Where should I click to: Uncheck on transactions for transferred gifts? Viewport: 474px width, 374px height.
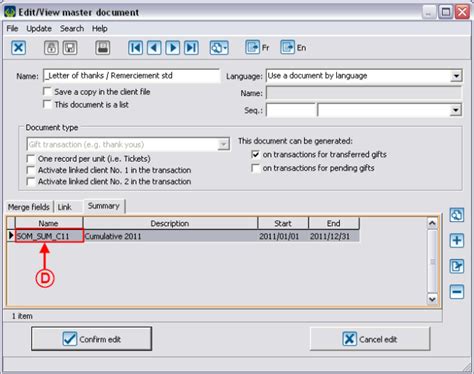click(255, 154)
